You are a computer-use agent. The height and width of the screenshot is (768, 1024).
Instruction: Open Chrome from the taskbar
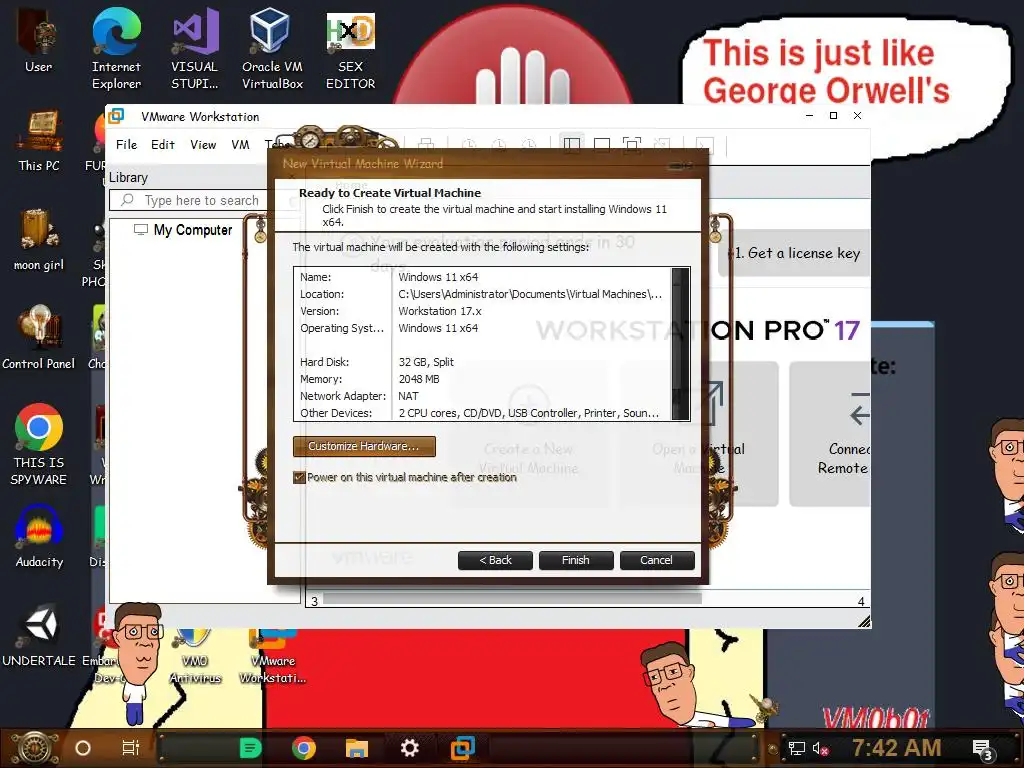pyautogui.click(x=304, y=748)
